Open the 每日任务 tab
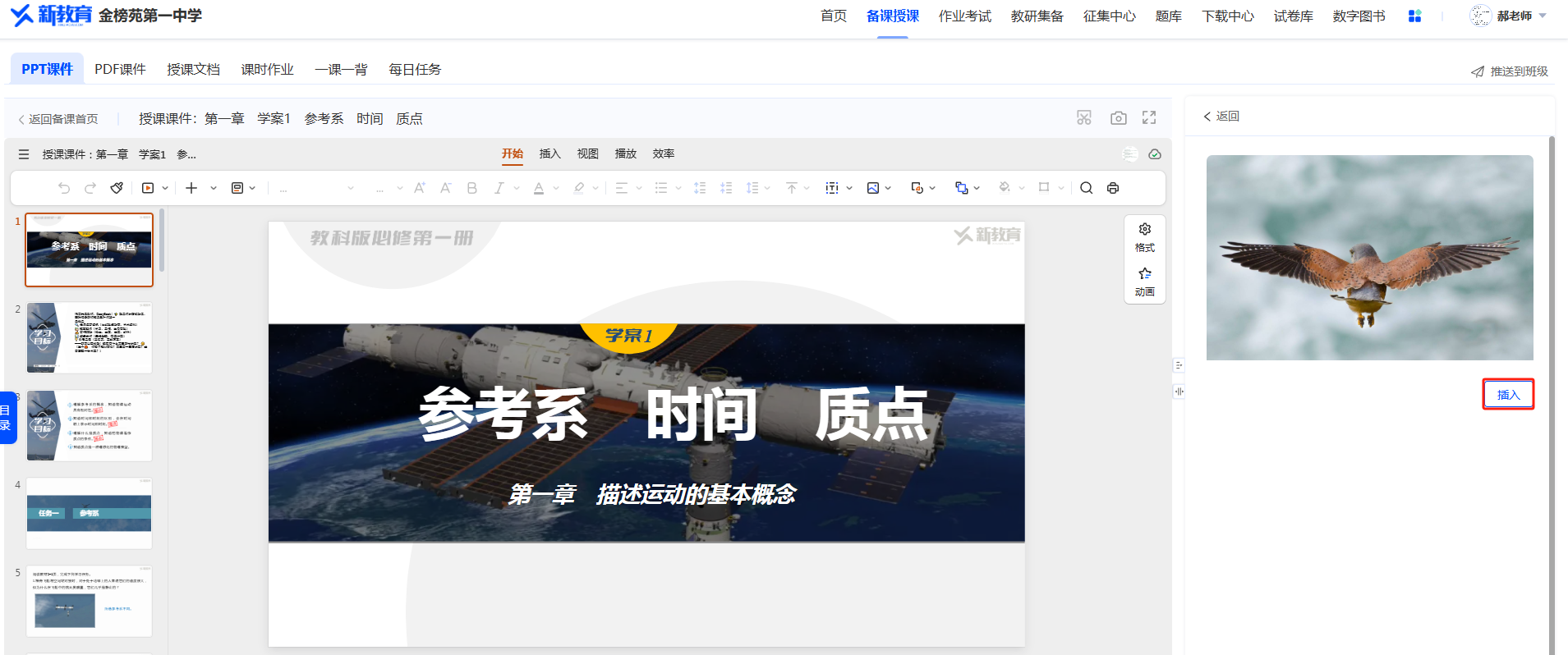 coord(415,69)
